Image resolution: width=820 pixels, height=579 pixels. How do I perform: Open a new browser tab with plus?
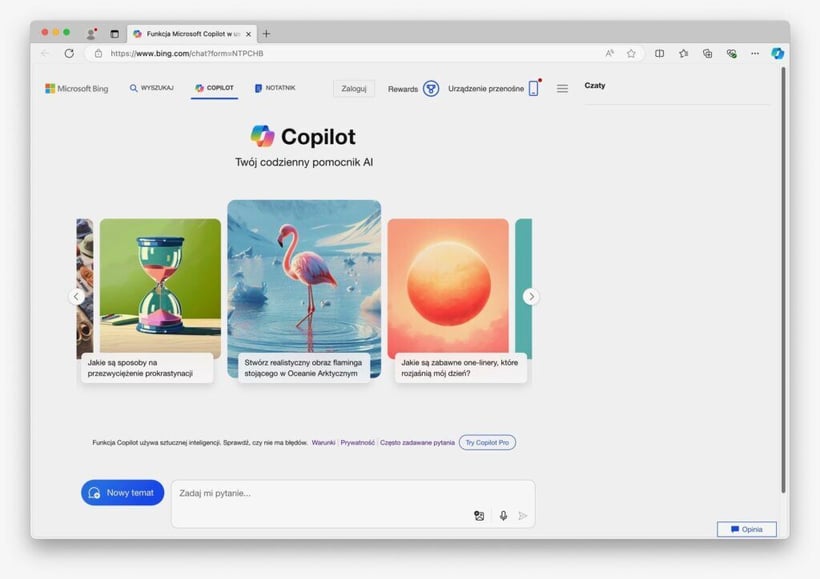[266, 34]
